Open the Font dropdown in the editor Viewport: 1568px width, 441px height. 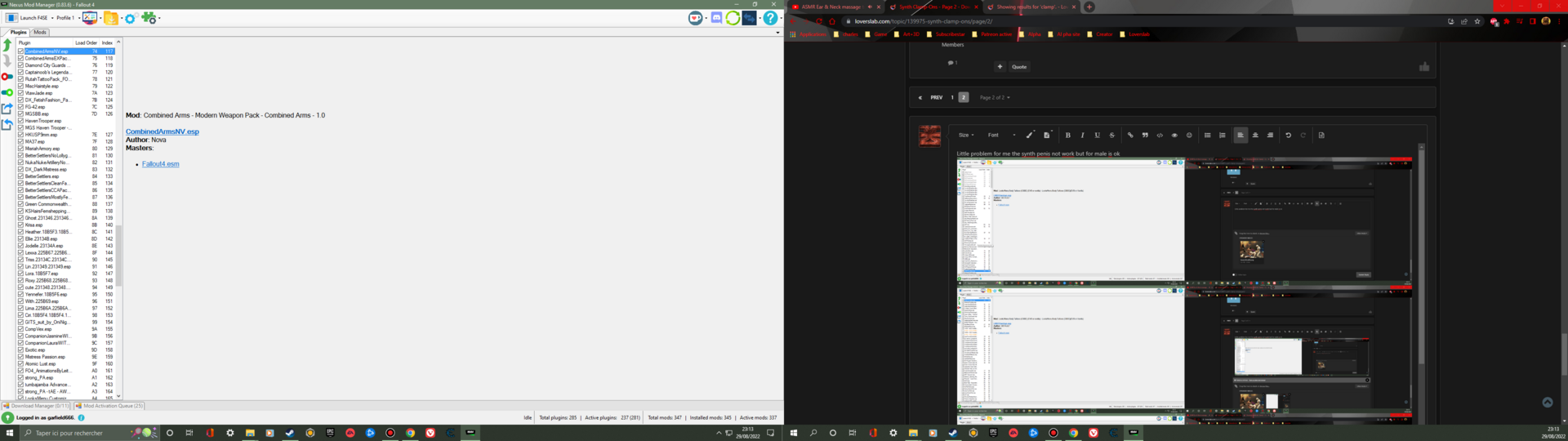click(1002, 136)
